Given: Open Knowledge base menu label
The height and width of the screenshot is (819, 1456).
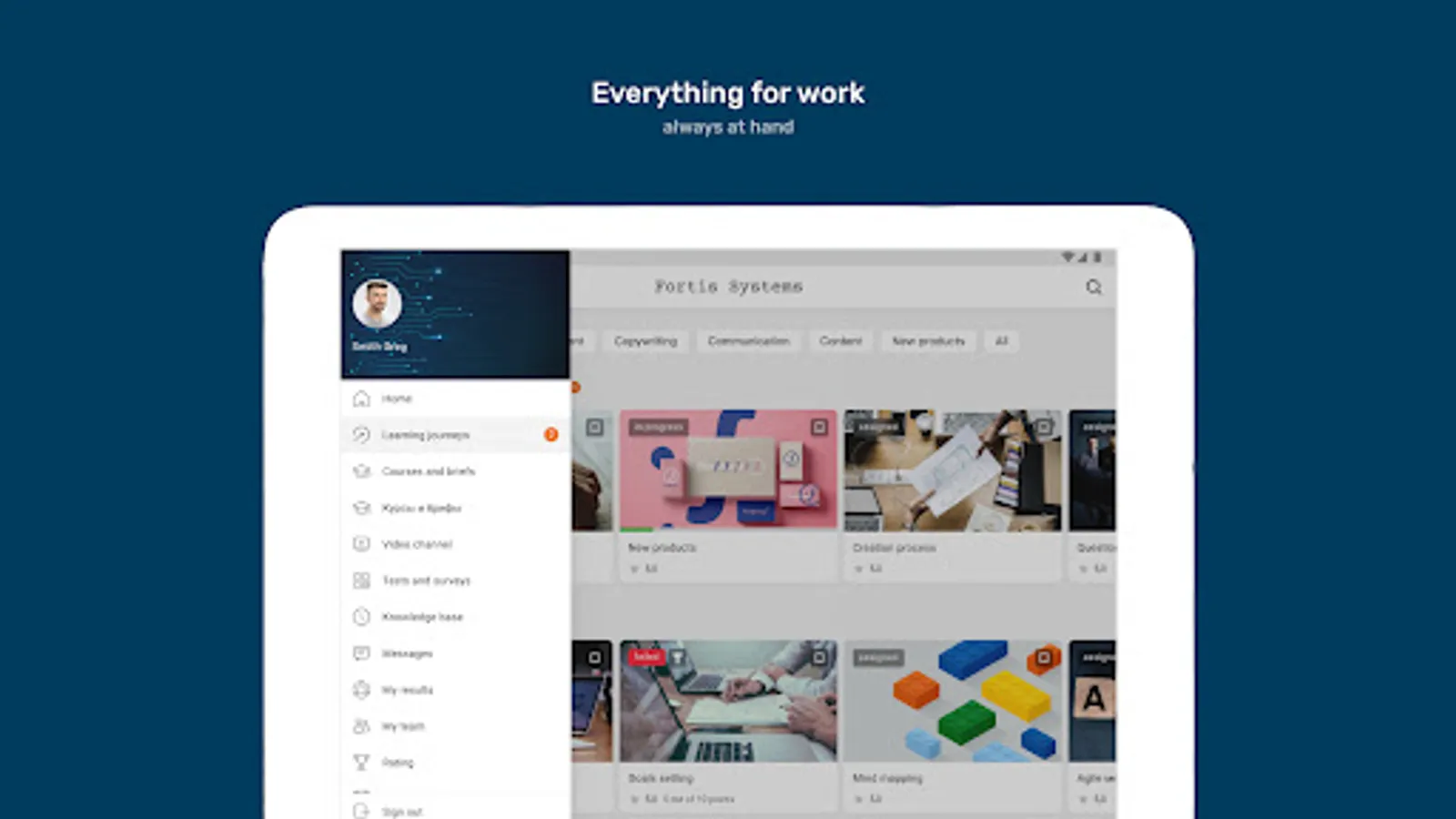Looking at the screenshot, I should coord(422,617).
